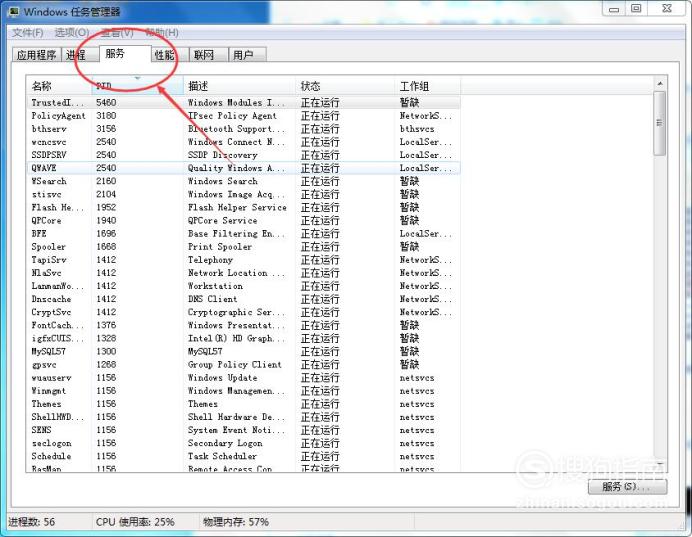Sort by the 状态 column header

tap(345, 86)
